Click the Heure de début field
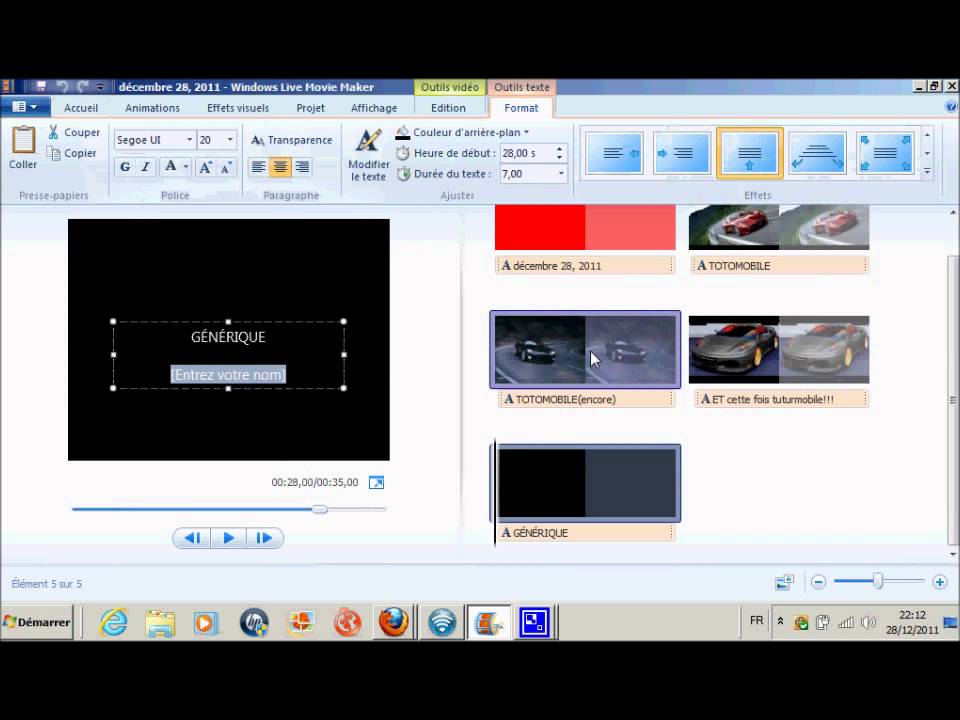 point(526,153)
